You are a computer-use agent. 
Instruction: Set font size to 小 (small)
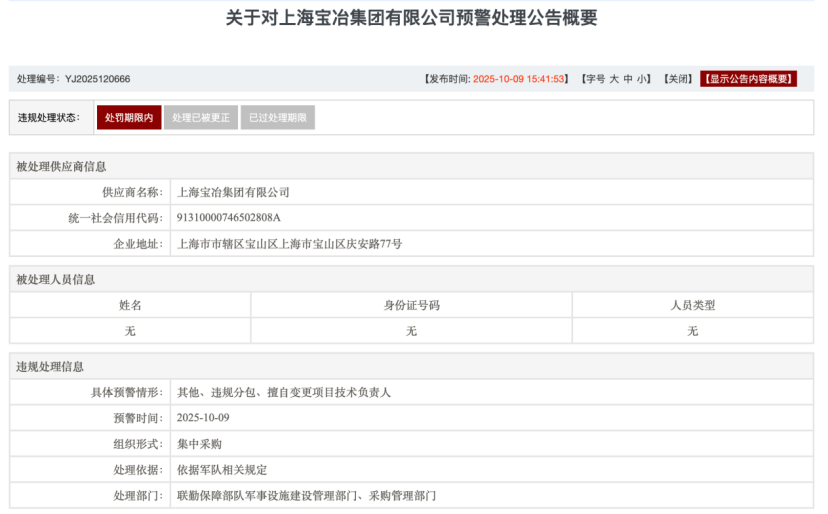(643, 79)
